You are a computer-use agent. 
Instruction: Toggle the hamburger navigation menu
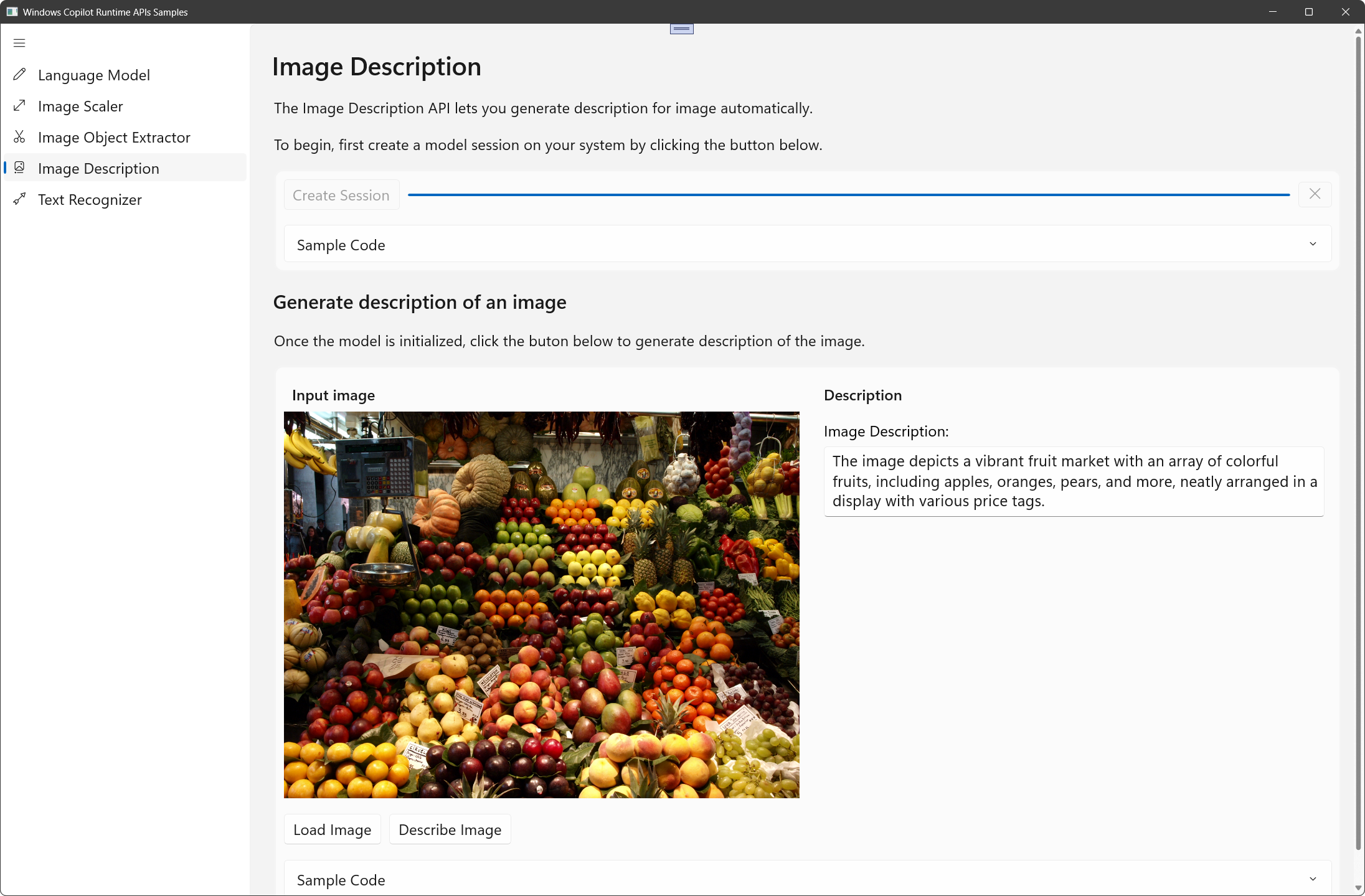click(x=19, y=43)
